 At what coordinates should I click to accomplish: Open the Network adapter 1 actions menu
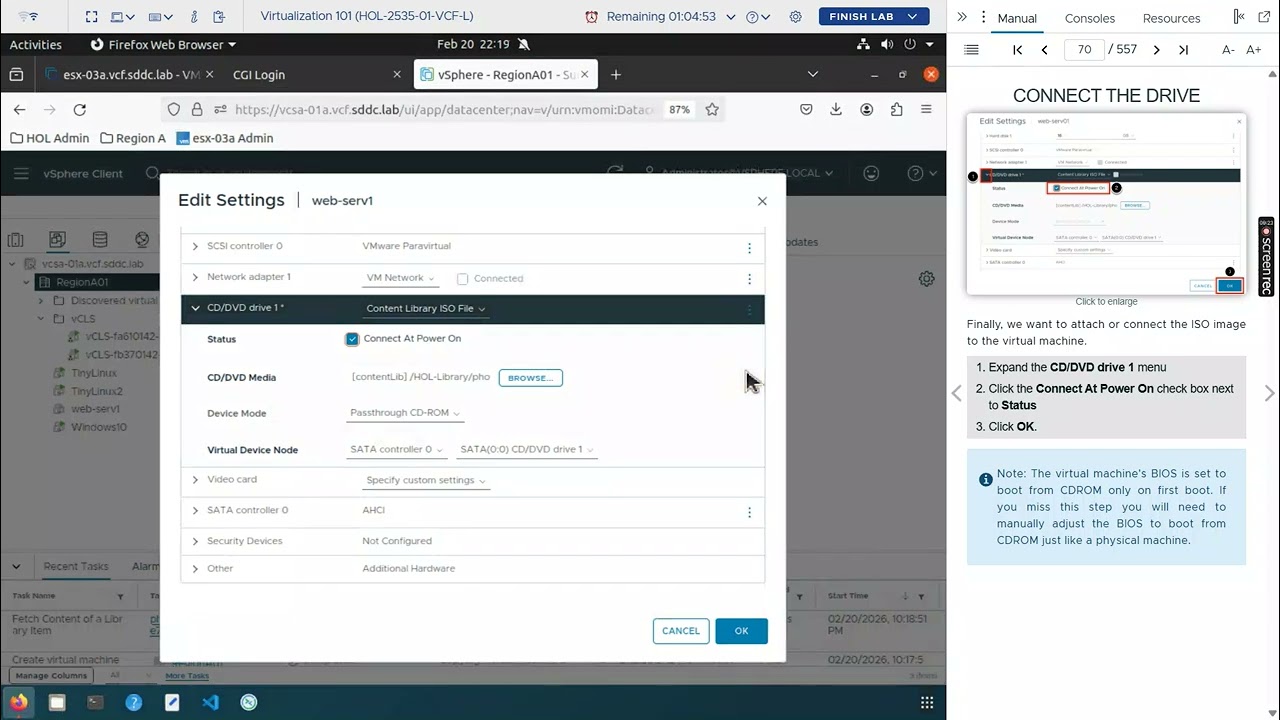749,279
